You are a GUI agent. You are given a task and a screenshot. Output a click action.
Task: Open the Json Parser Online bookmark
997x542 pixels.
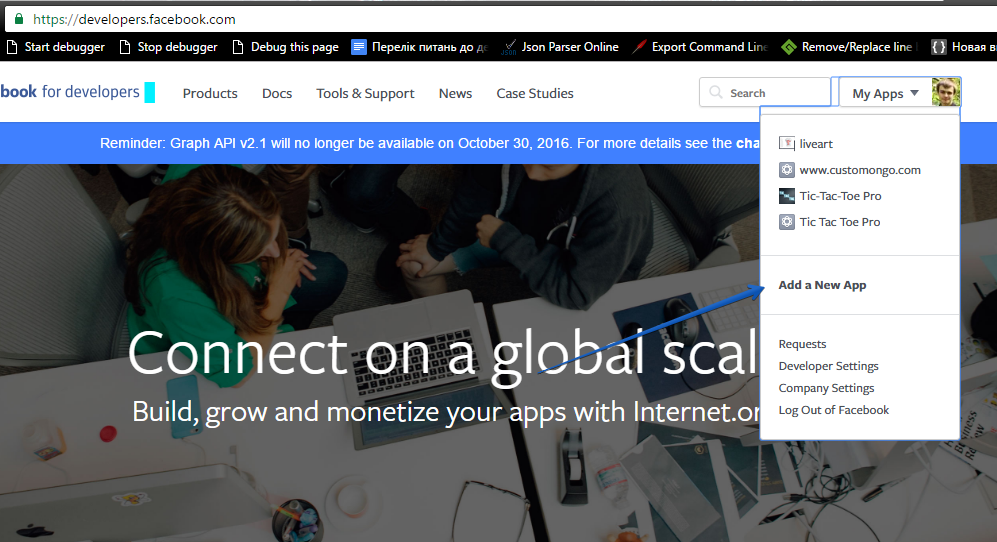pyautogui.click(x=560, y=47)
